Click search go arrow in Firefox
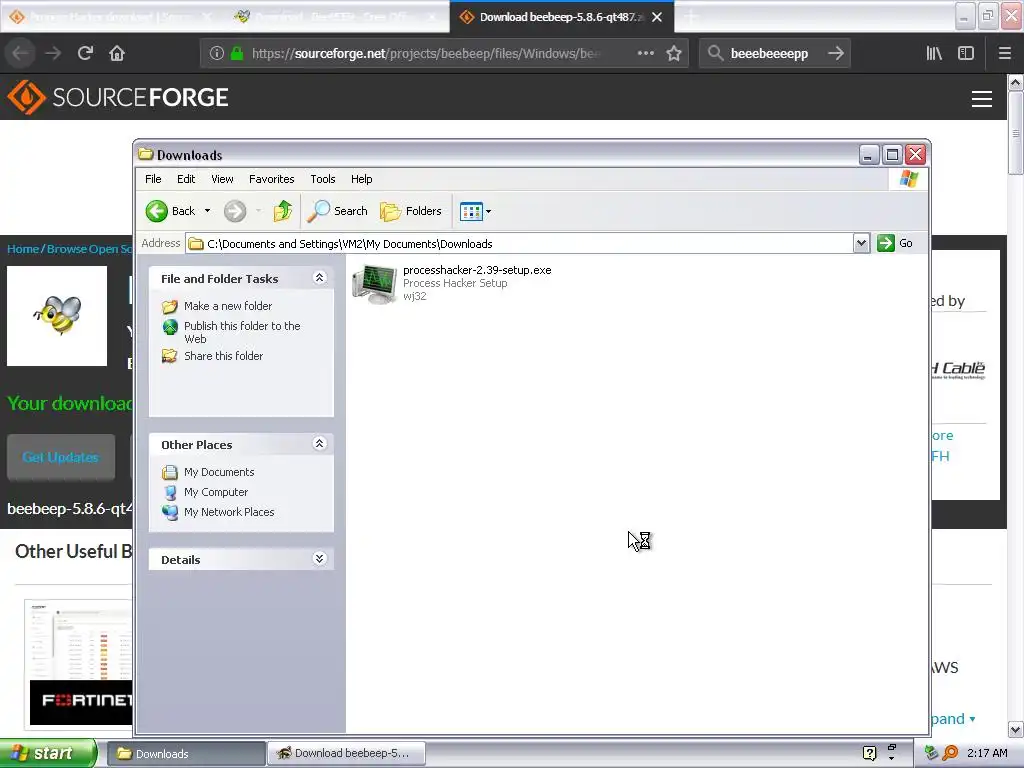 pyautogui.click(x=836, y=53)
